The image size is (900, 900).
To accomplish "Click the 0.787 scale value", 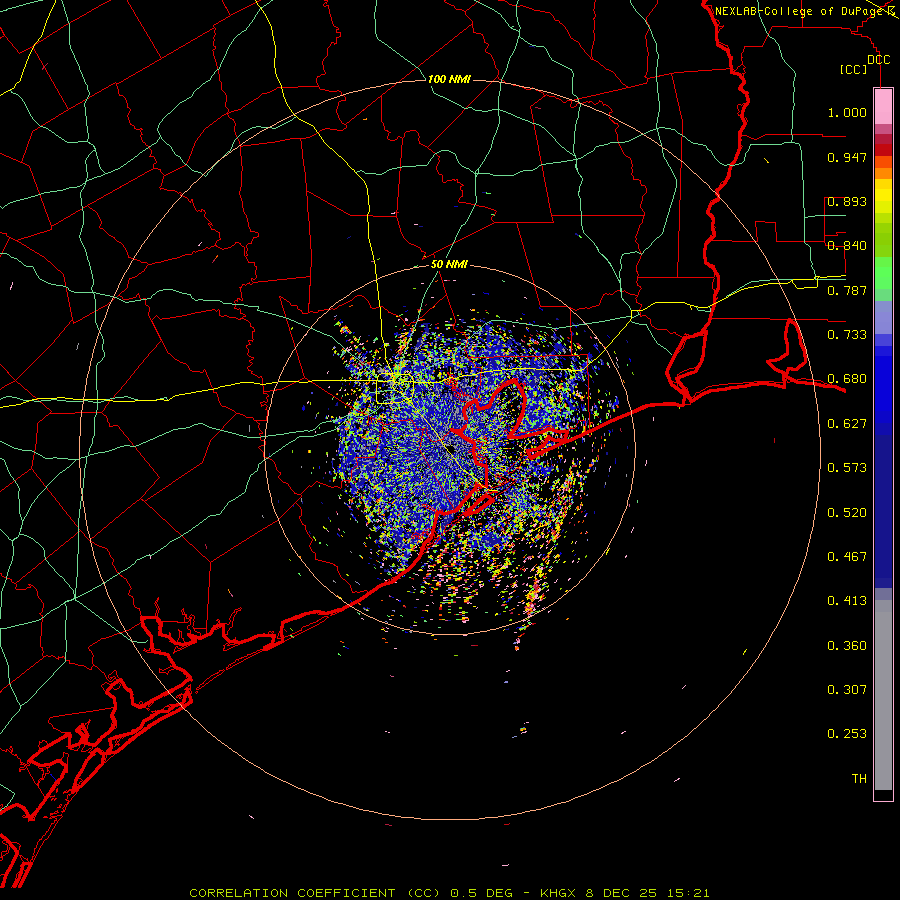I will click(847, 290).
